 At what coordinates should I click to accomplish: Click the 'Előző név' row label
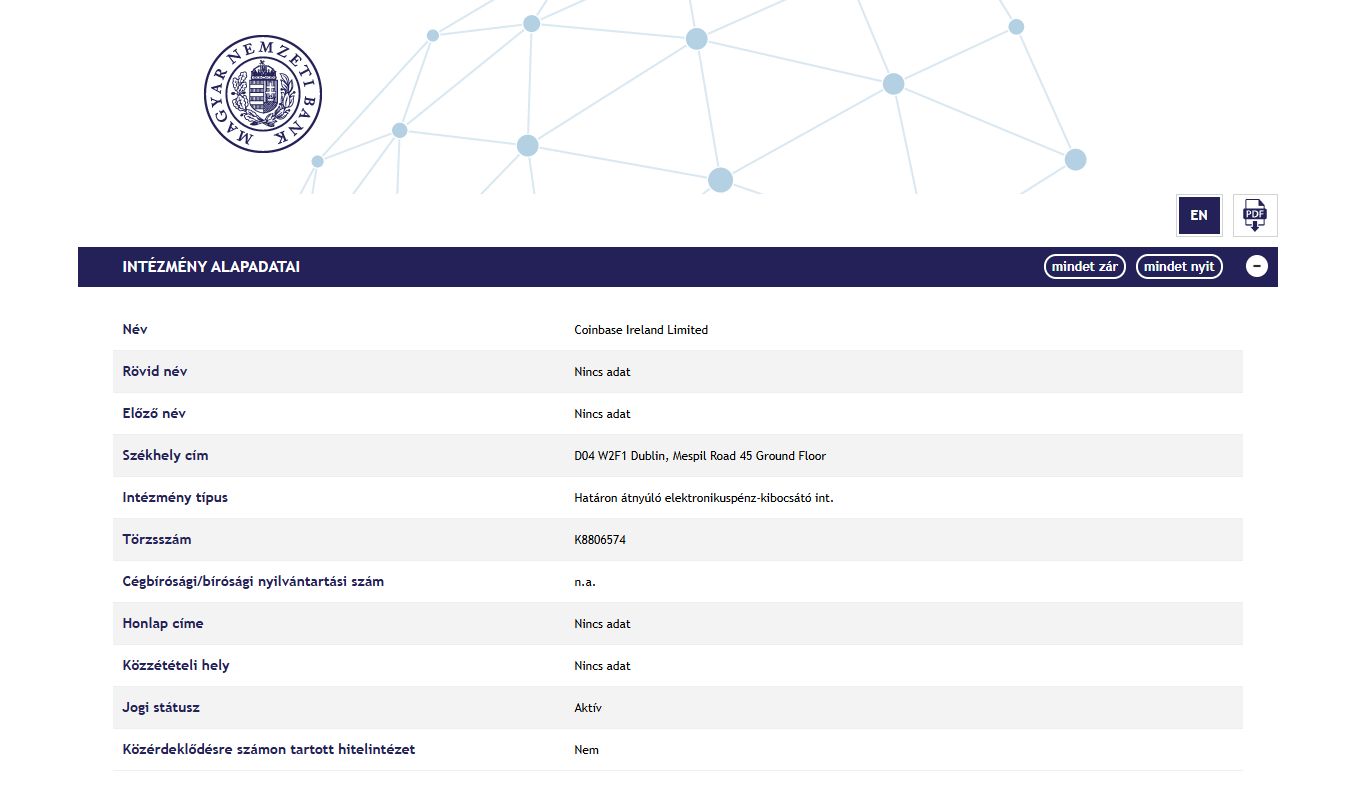[x=153, y=414]
